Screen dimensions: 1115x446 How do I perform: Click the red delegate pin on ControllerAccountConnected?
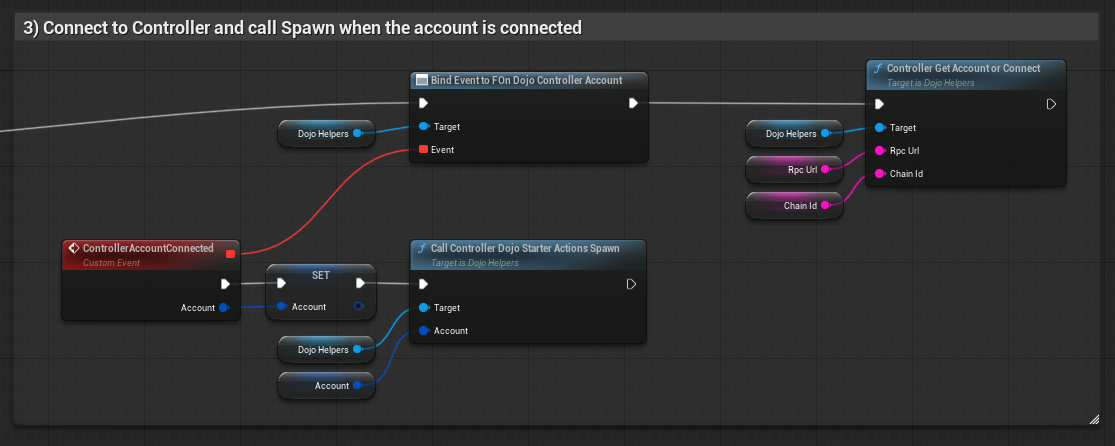click(x=231, y=254)
